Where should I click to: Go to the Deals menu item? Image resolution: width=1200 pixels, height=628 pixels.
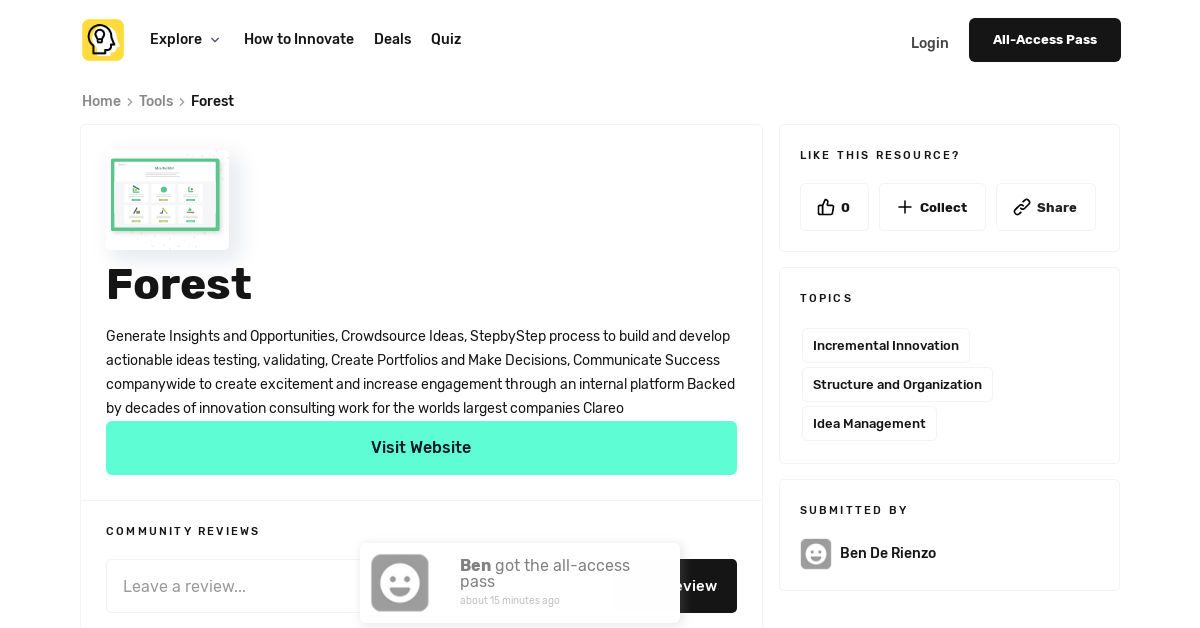click(x=392, y=40)
